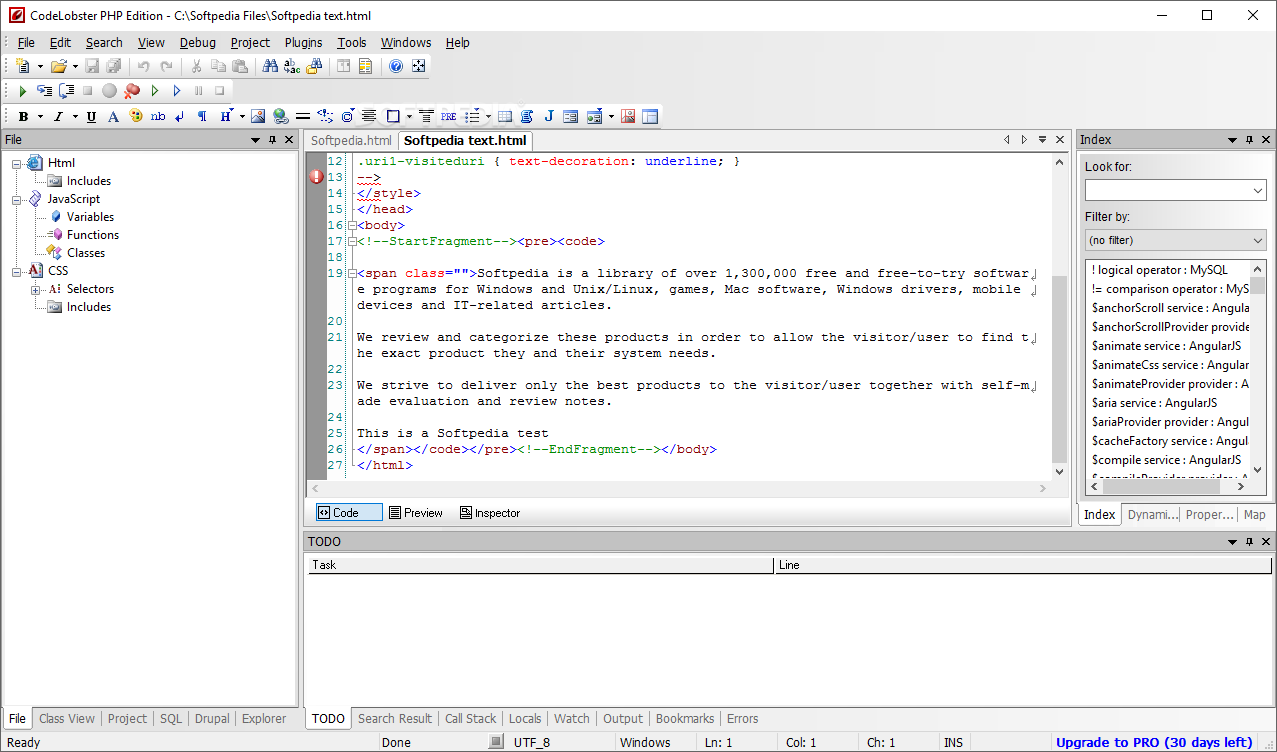Image resolution: width=1277 pixels, height=752 pixels.
Task: Click the PRE preformatted text icon
Action: [x=448, y=116]
